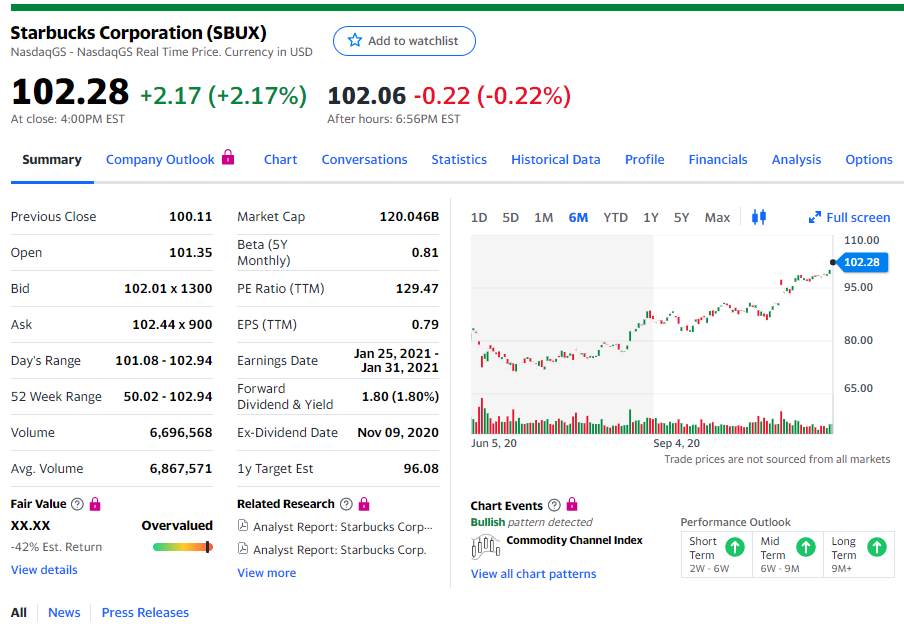The width and height of the screenshot is (904, 627).
Task: Show the Press Releases feed
Action: [145, 612]
